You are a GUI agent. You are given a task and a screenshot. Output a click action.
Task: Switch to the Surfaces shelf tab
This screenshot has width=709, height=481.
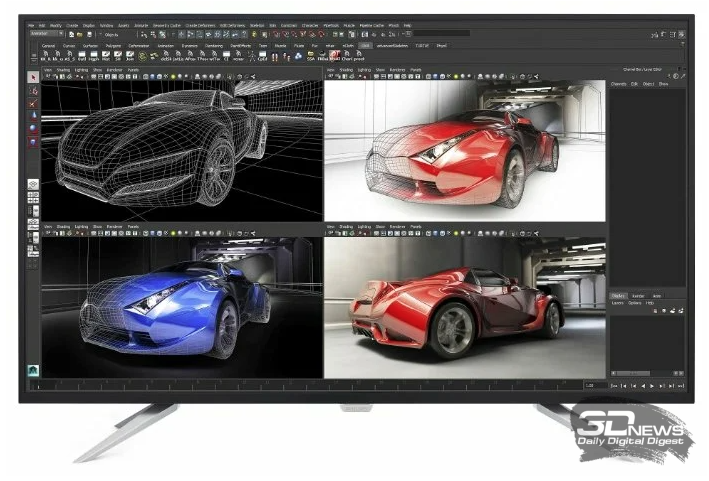click(90, 46)
